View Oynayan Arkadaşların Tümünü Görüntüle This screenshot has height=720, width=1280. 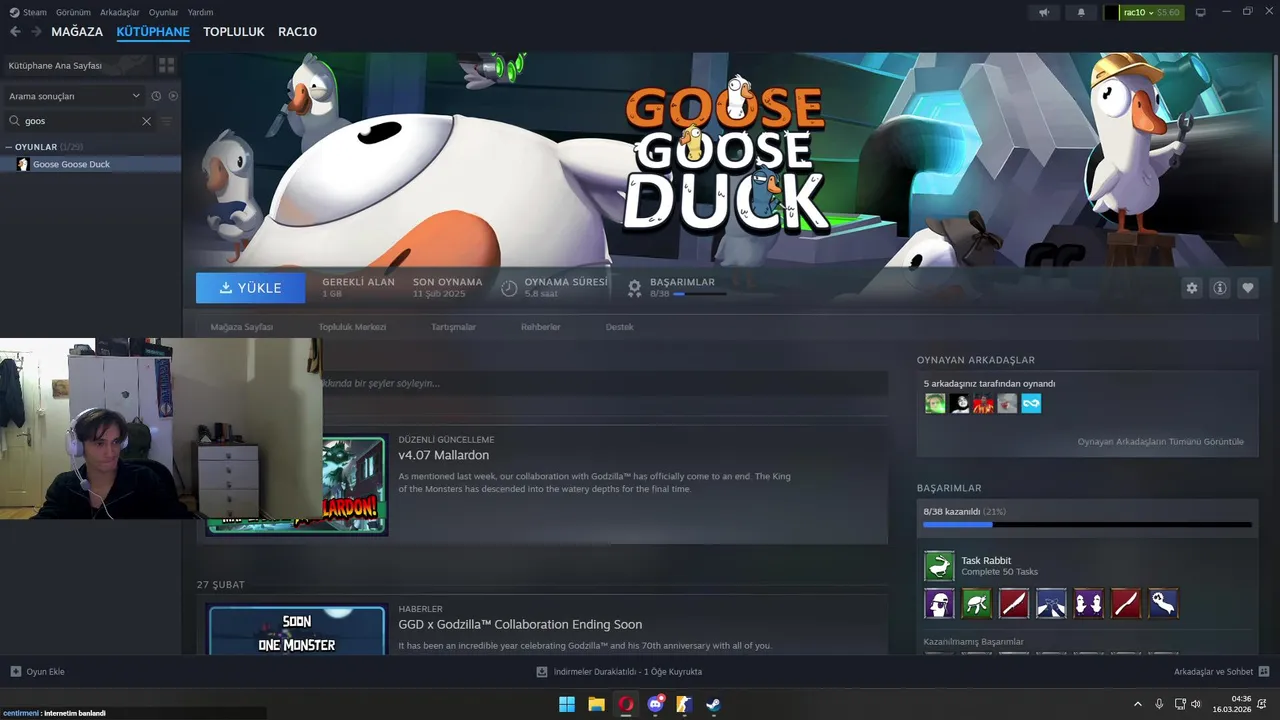[1160, 441]
